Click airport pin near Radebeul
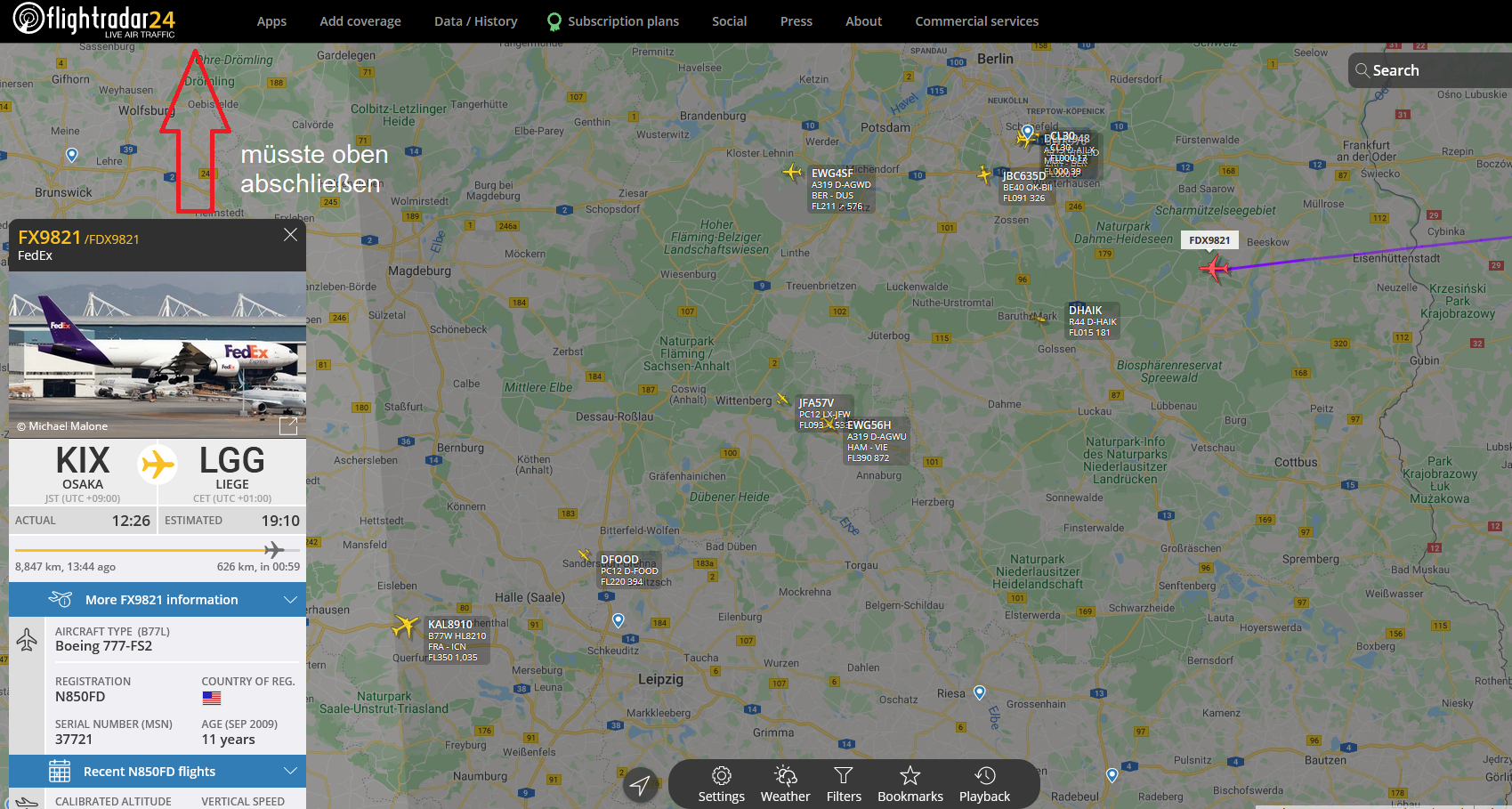This screenshot has height=809, width=1512. [x=1112, y=775]
